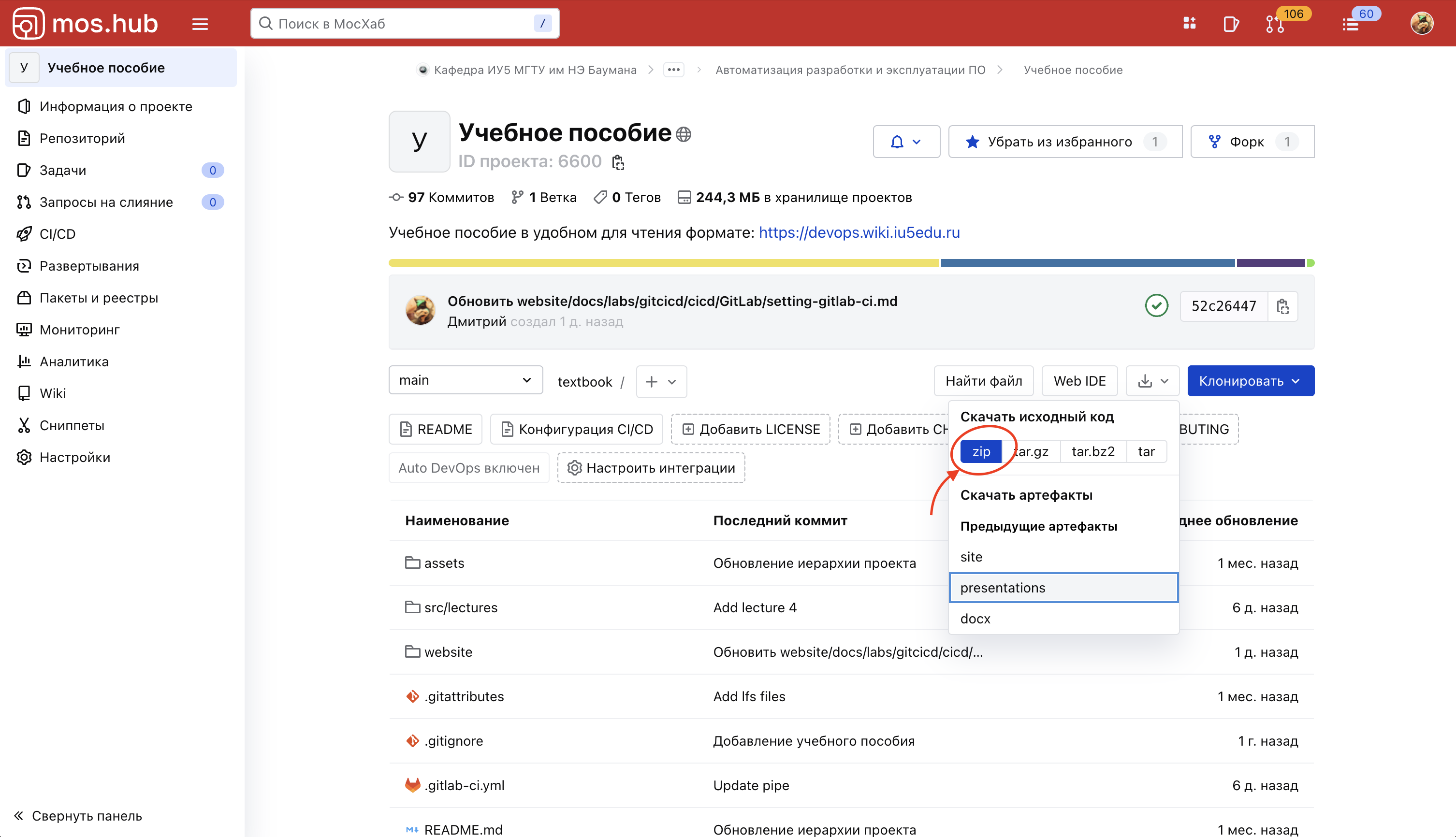The height and width of the screenshot is (837, 1456).
Task: Open the main branch selector dropdown
Action: tap(465, 380)
